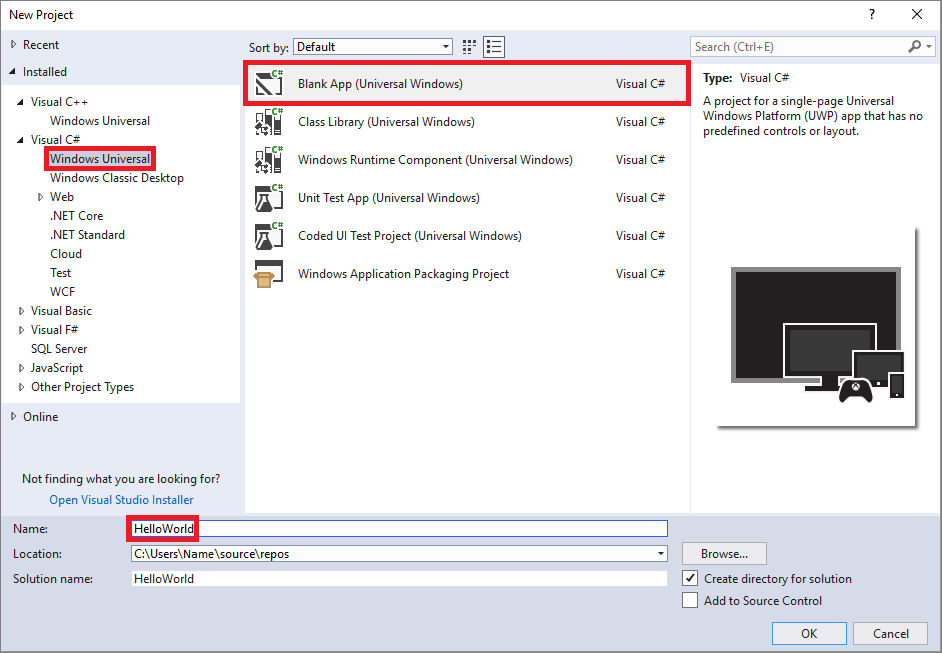Click the Unit Test App template icon
Screen dimensions: 942x653
pos(268,197)
